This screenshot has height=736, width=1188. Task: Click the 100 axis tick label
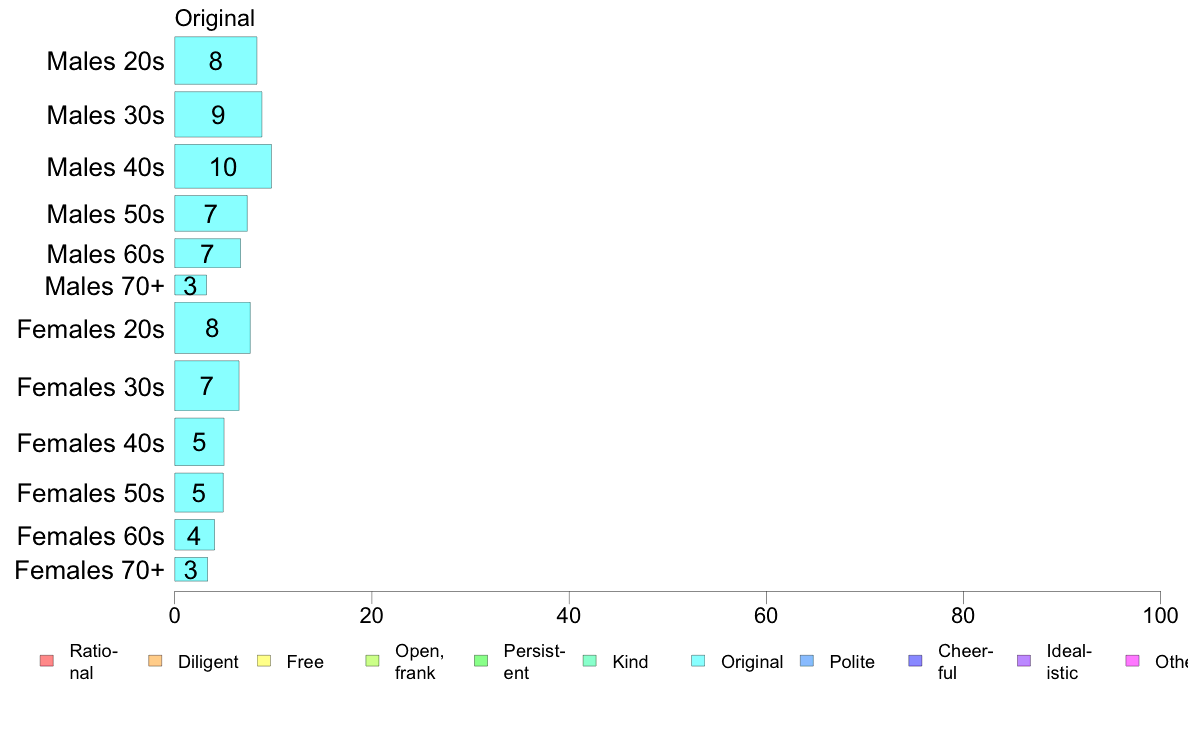[x=1160, y=616]
